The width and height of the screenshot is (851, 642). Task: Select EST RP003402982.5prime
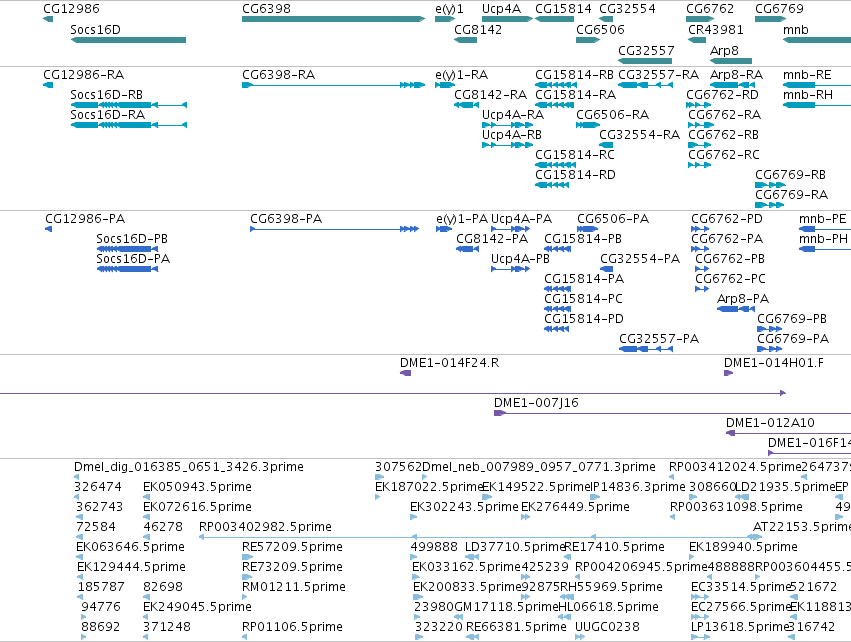(x=265, y=527)
